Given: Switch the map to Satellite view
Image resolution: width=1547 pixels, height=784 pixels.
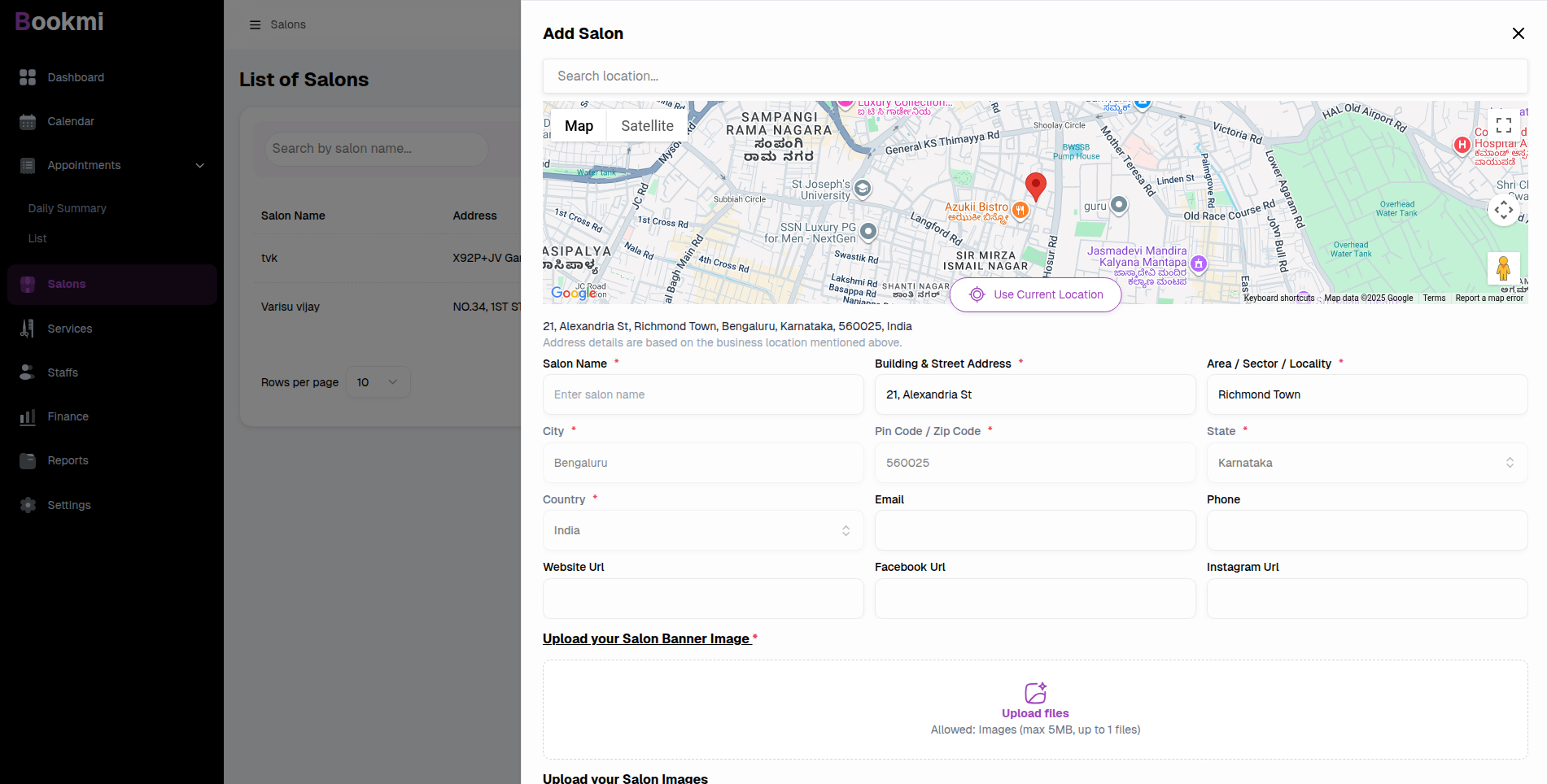Looking at the screenshot, I should point(647,125).
